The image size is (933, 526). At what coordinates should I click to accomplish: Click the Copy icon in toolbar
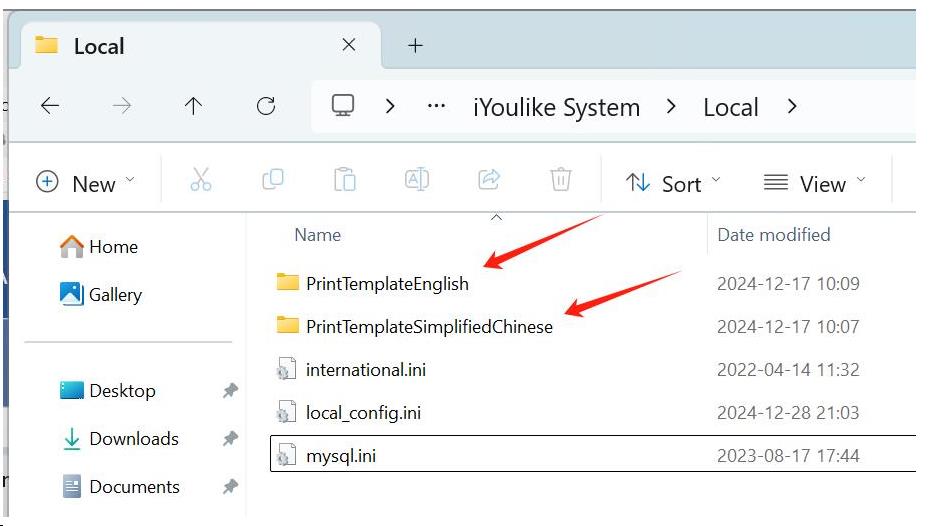pyautogui.click(x=272, y=181)
